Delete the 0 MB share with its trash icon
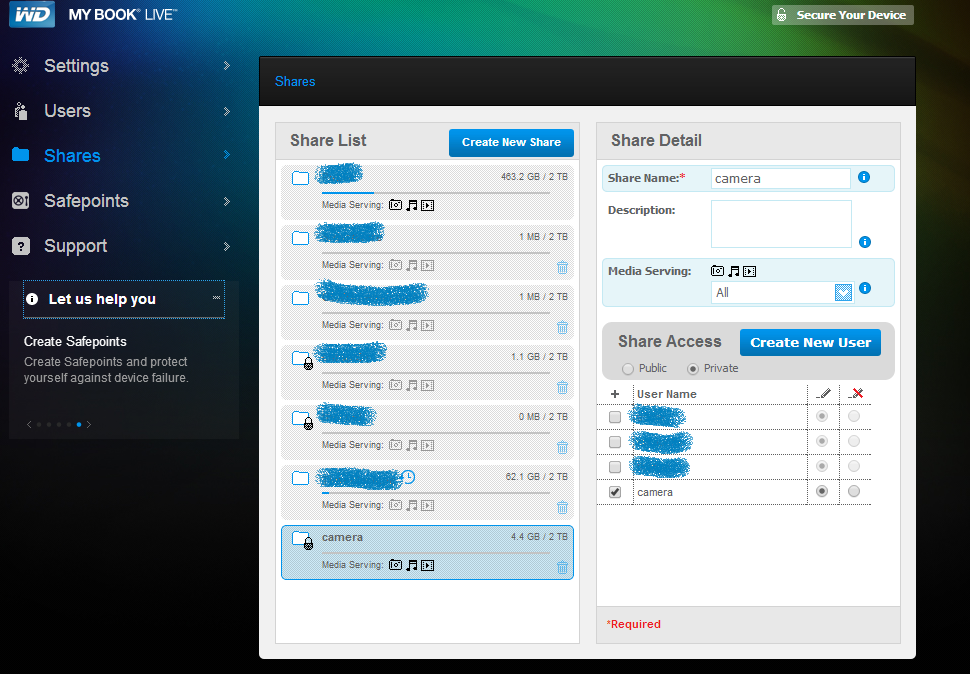This screenshot has width=970, height=674. click(562, 447)
